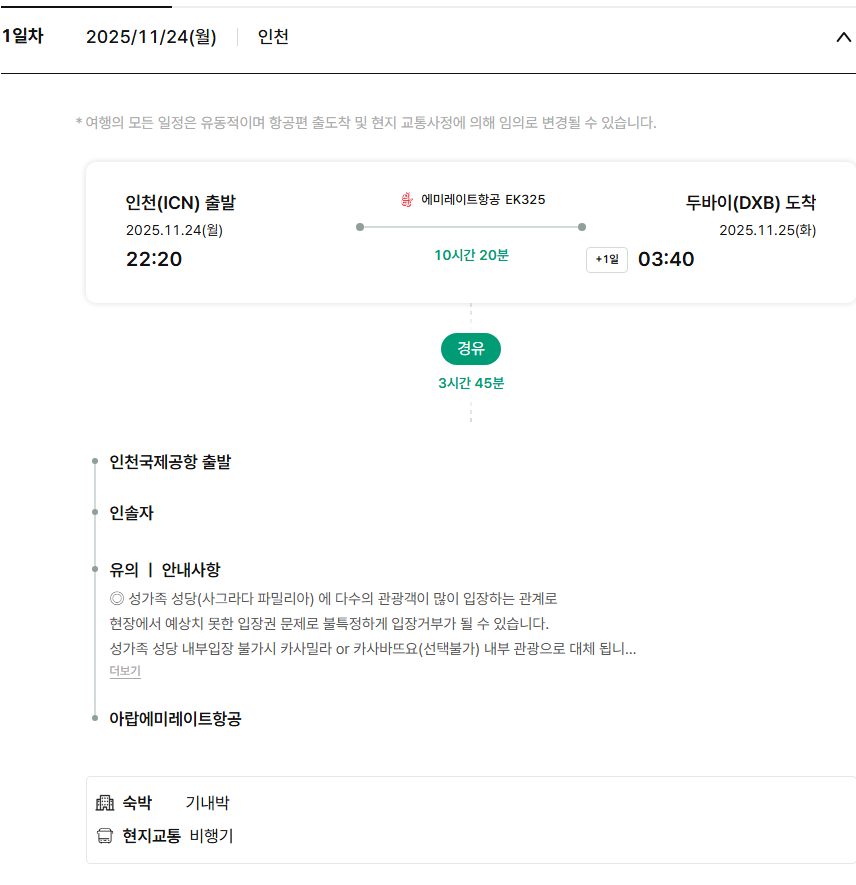856x885 pixels.
Task: Click the bus icon beside 현지교통
Action: (105, 836)
